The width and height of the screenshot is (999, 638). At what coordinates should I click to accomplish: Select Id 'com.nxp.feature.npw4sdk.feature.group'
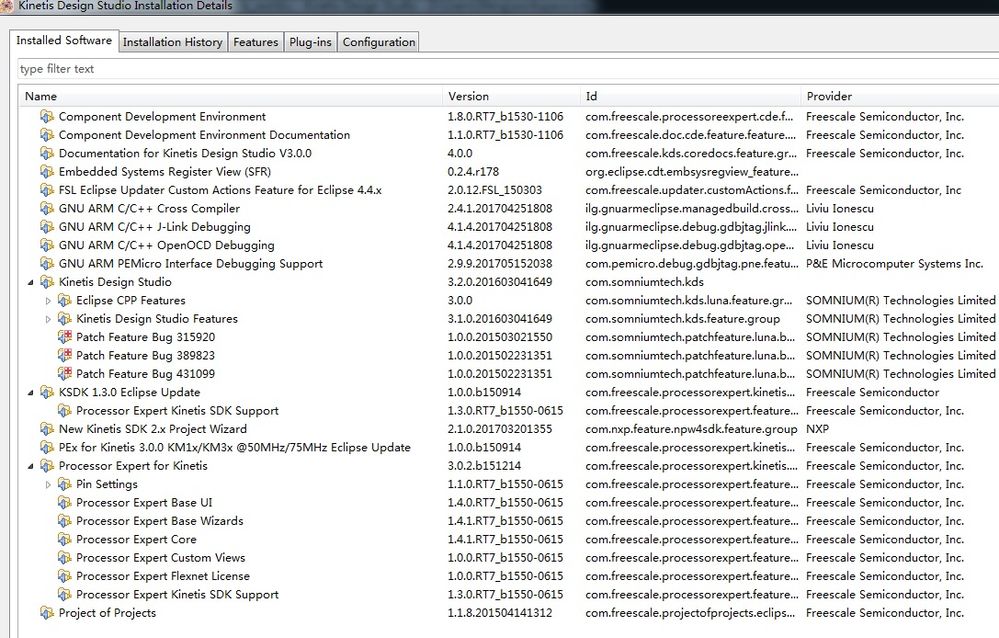(x=691, y=429)
